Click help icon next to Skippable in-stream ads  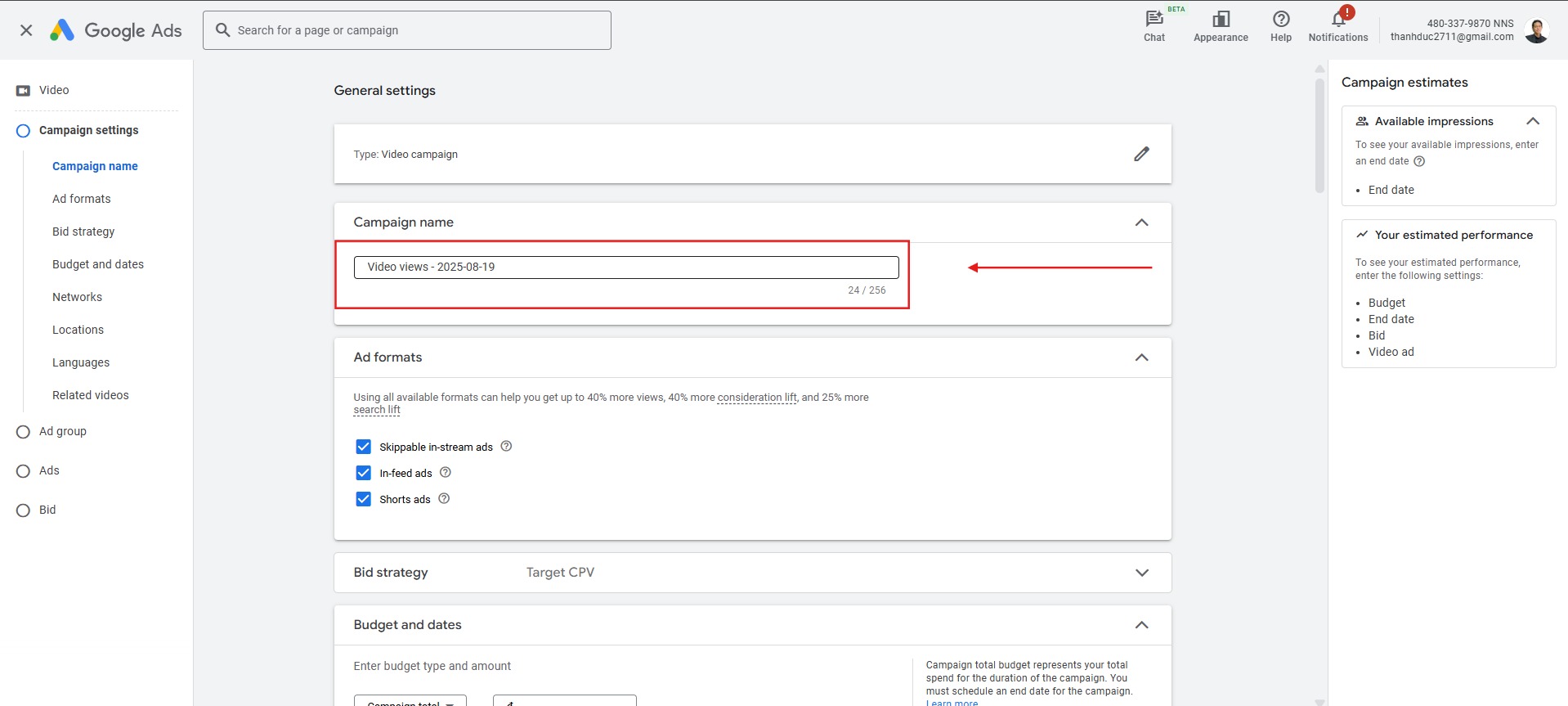pyautogui.click(x=506, y=447)
